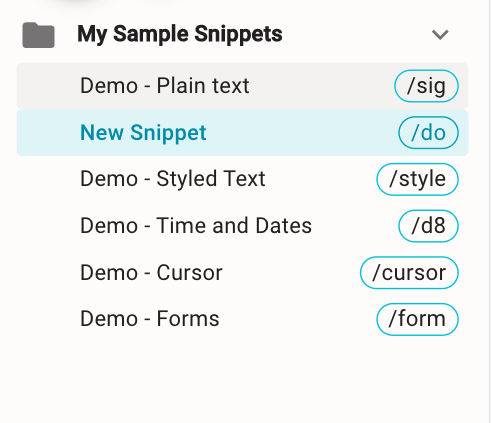Open the Demo - Cursor snippet
The image size is (491, 423).
(x=151, y=273)
